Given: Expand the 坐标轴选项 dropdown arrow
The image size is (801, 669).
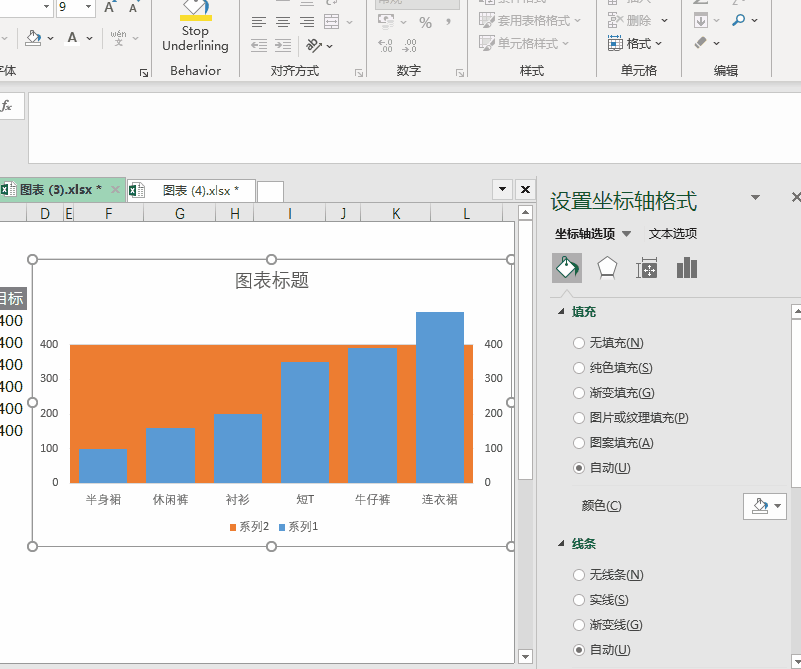Looking at the screenshot, I should pos(627,234).
